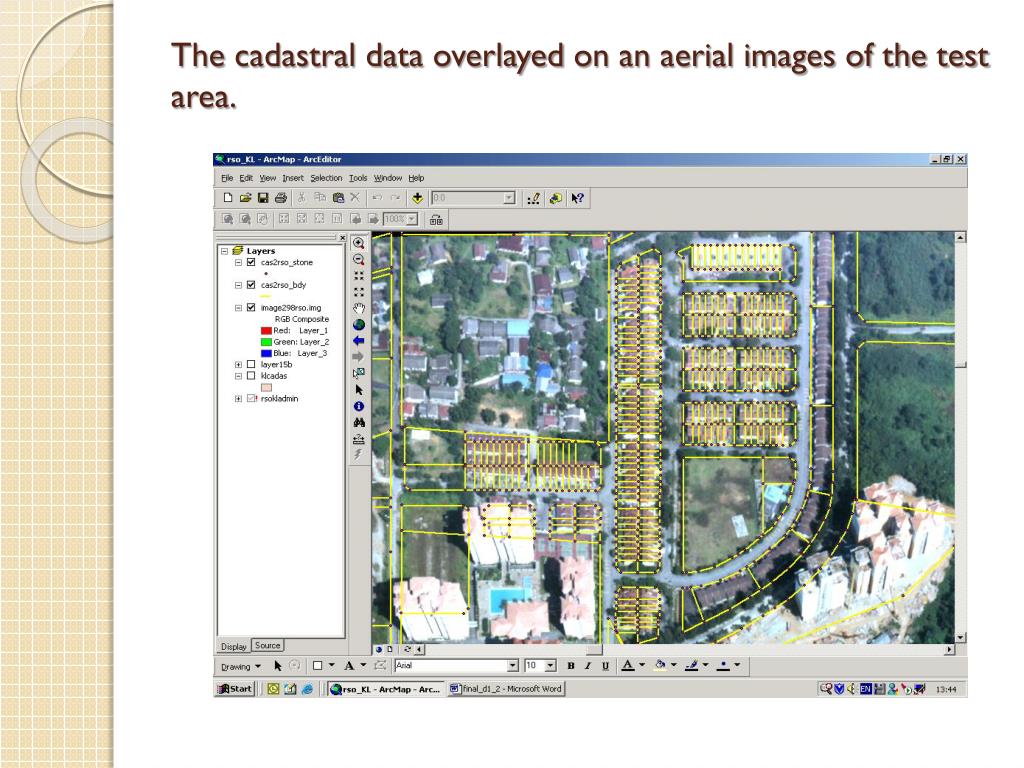Paste using the clipboard toolbar icon
Image resolution: width=1024 pixels, height=768 pixels.
click(338, 198)
